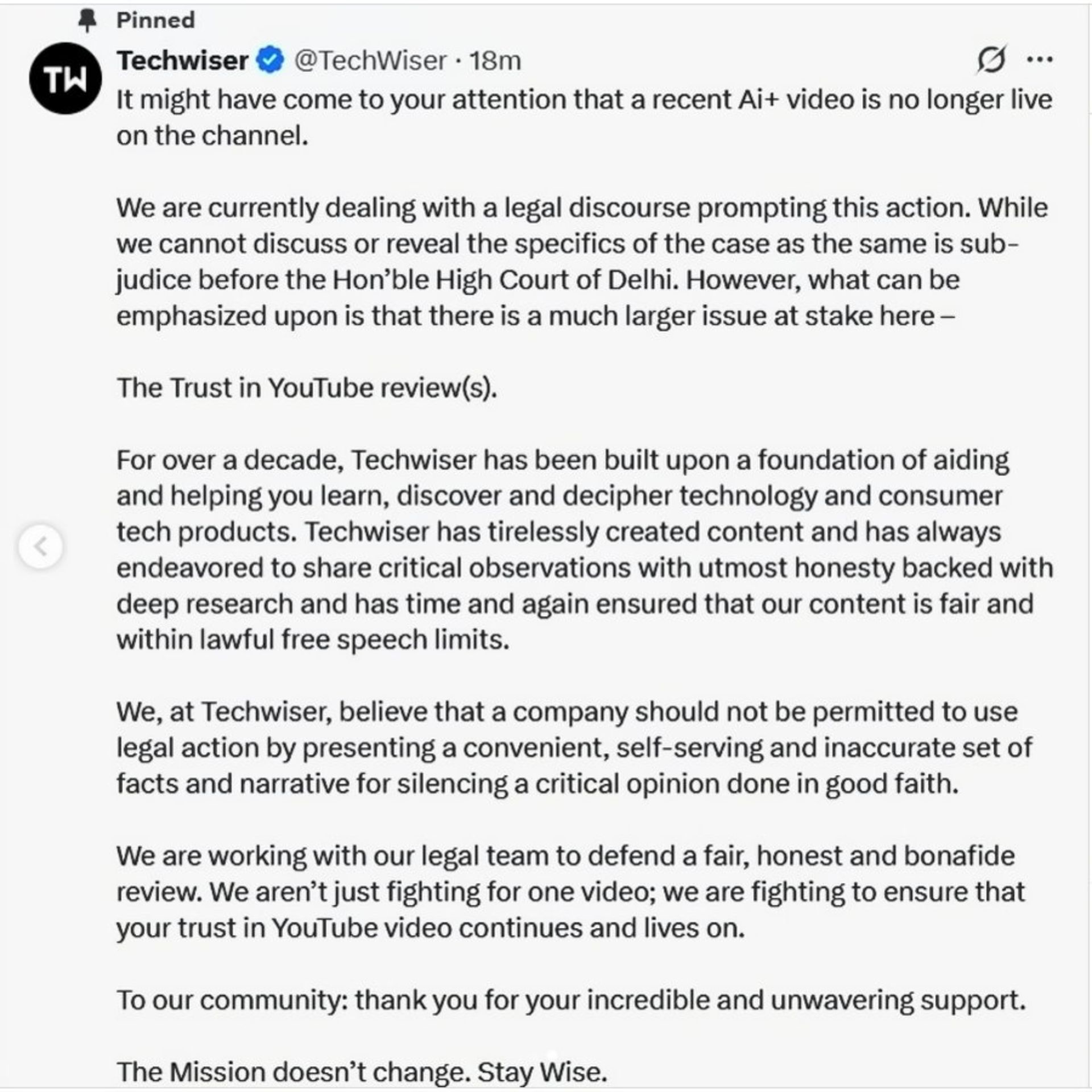Click the blue verified checkmark badge
Image resolution: width=1092 pixels, height=1092 pixels.
pyautogui.click(x=270, y=60)
